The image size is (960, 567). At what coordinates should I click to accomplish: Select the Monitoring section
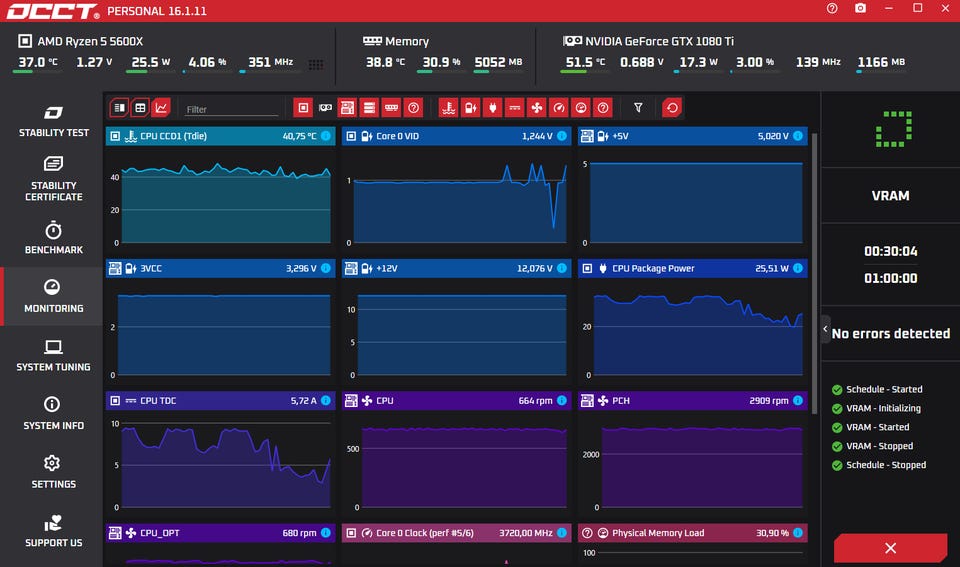click(53, 296)
